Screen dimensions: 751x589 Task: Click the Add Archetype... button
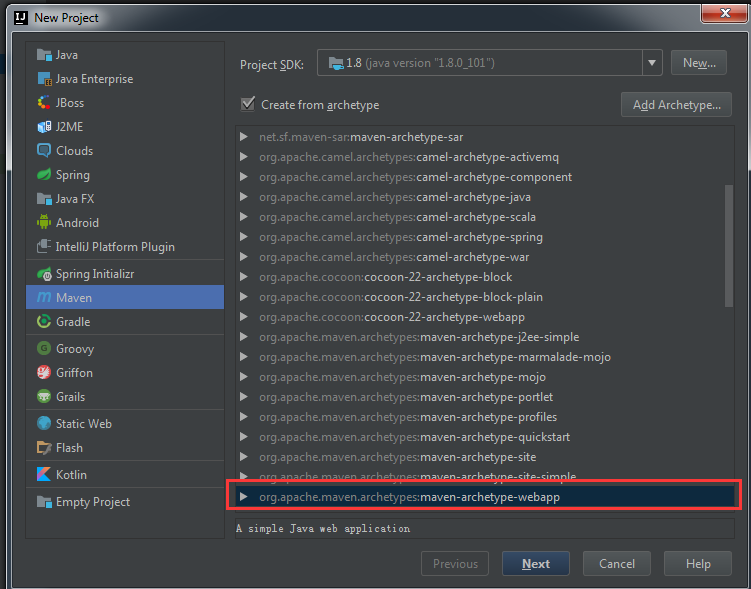(676, 104)
